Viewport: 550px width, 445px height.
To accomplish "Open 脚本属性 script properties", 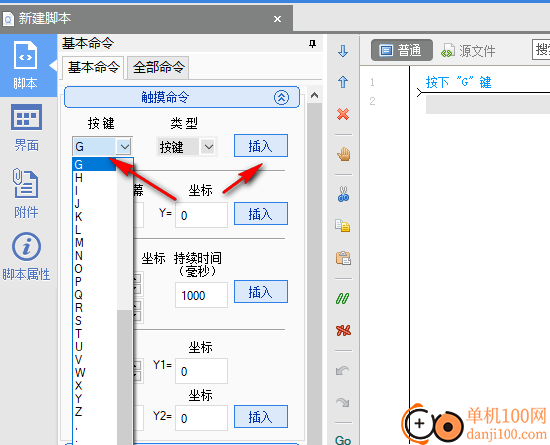I will click(26, 257).
